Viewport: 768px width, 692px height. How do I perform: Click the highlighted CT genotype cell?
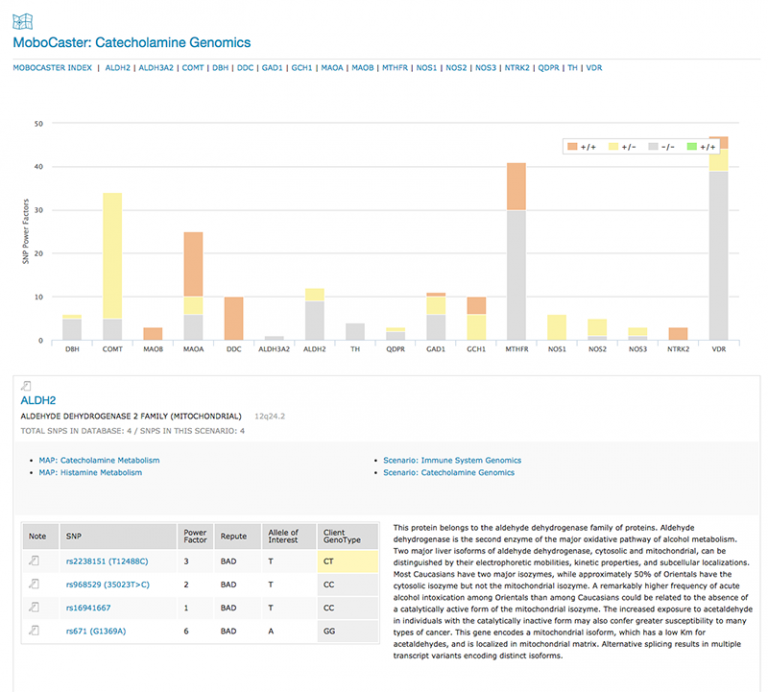pos(348,561)
